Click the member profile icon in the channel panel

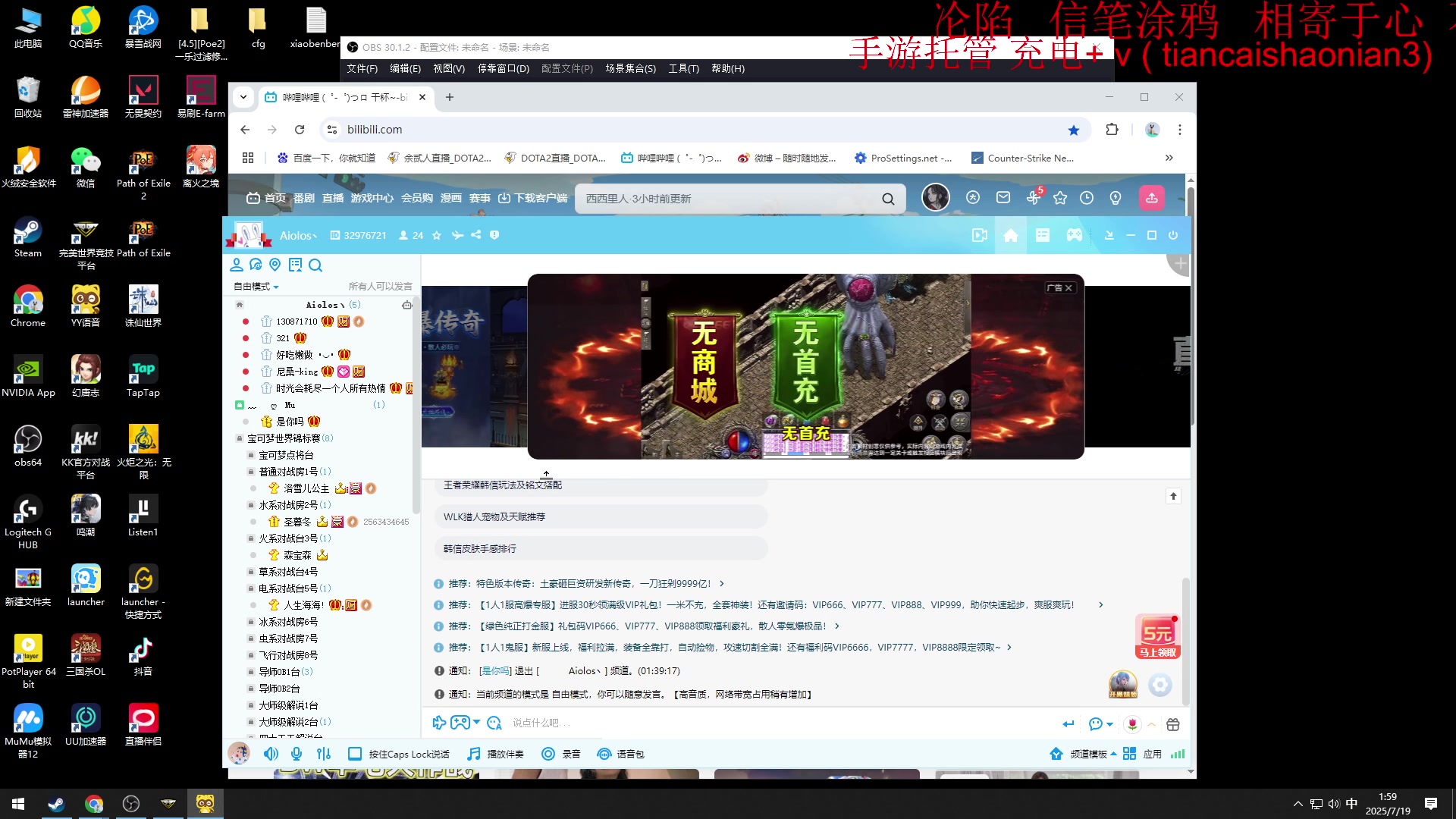[x=235, y=265]
